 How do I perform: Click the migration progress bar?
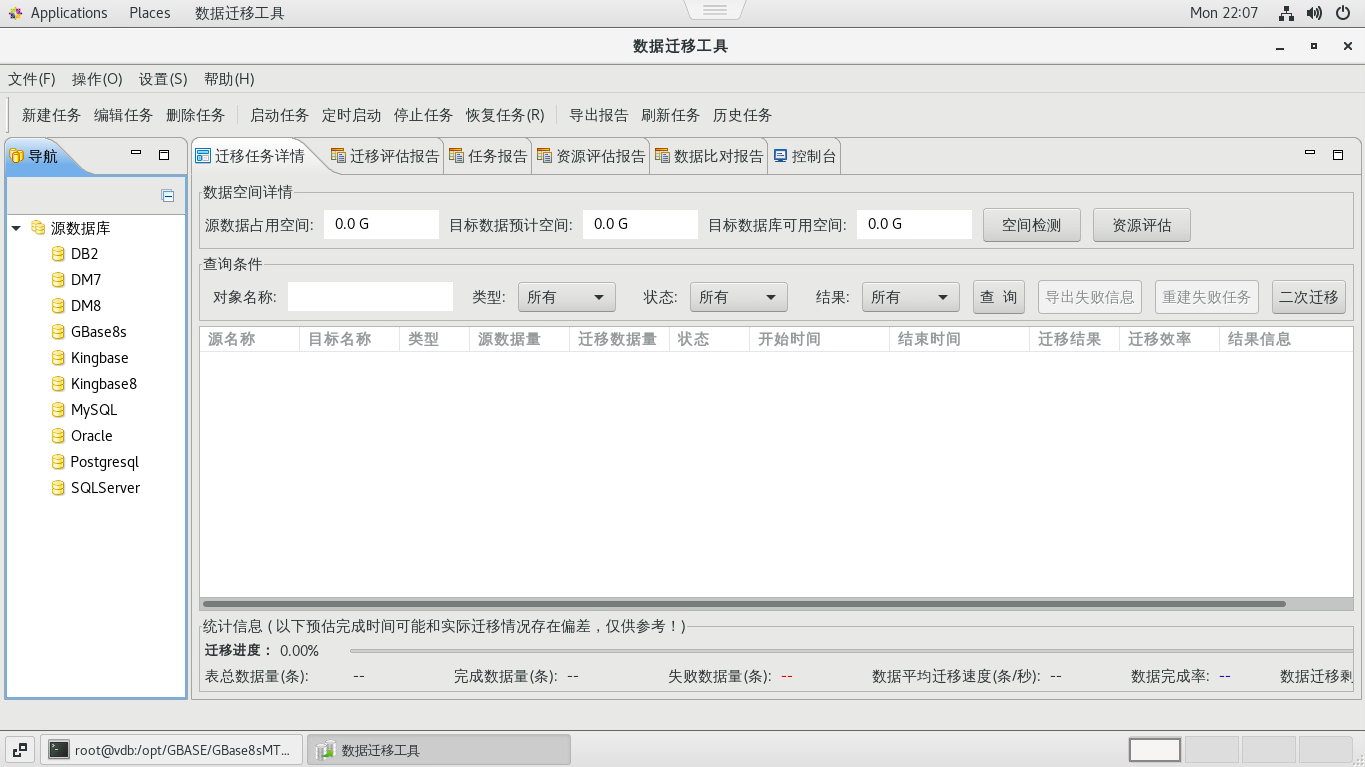click(x=850, y=651)
